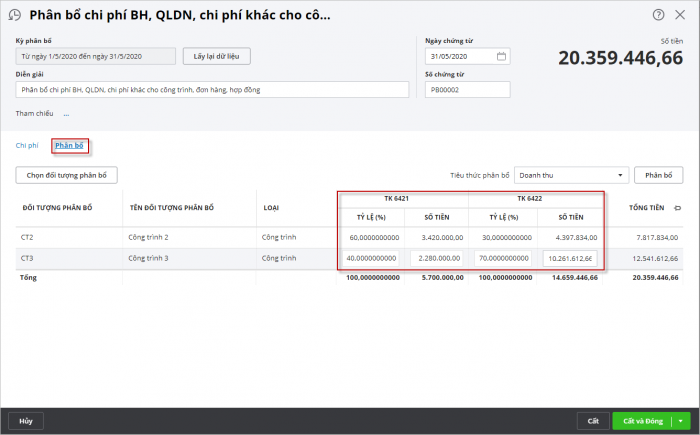Expand the Tiêu thức phân bổ dropdown
Image resolution: width=700 pixels, height=435 pixels.
(x=622, y=175)
